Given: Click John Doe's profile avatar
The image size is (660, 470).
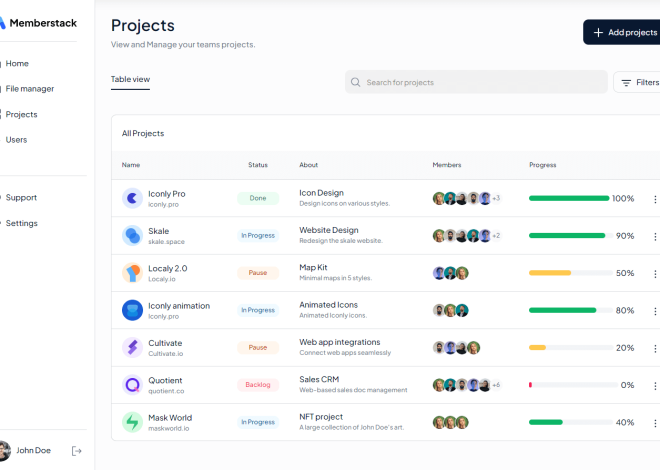Looking at the screenshot, I should [x=4, y=451].
